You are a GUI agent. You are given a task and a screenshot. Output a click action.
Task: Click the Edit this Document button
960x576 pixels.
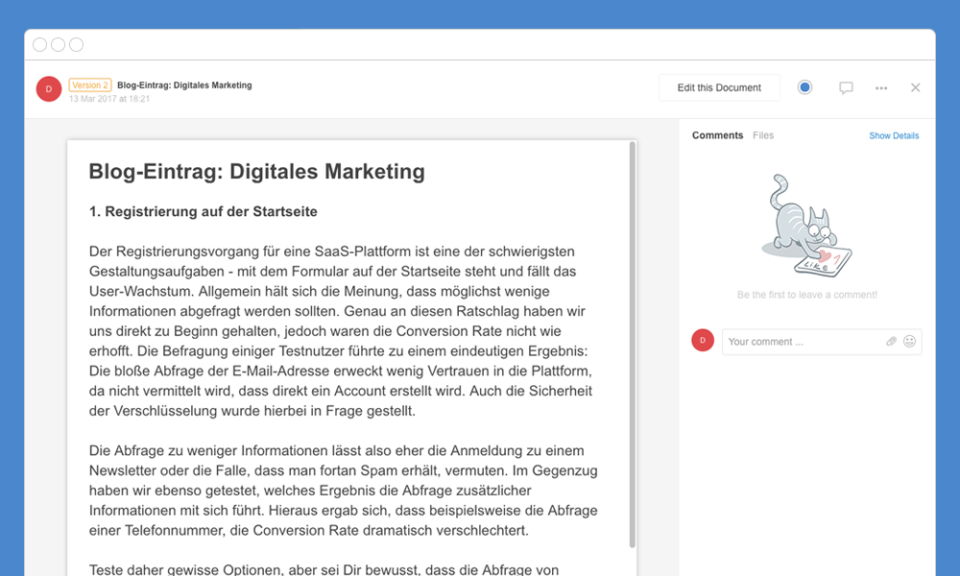pos(719,88)
